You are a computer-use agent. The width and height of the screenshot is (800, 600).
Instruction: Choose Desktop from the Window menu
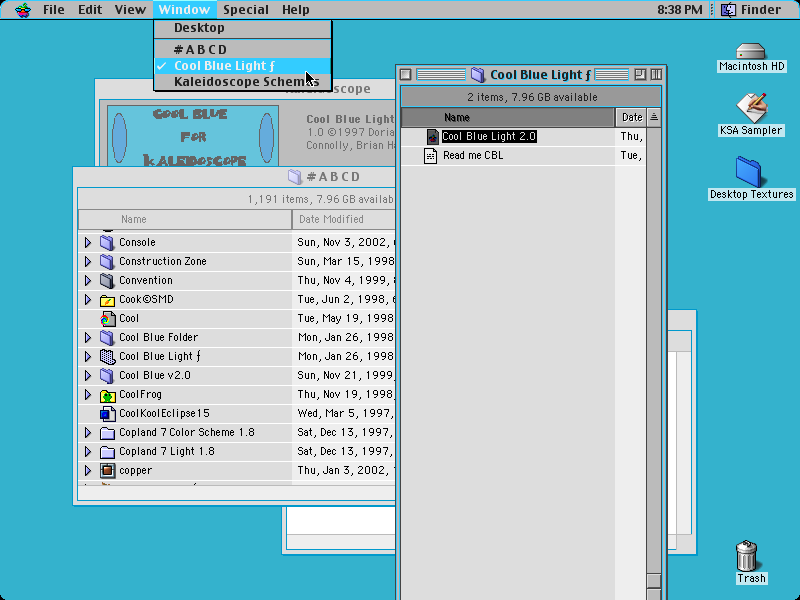click(243, 28)
